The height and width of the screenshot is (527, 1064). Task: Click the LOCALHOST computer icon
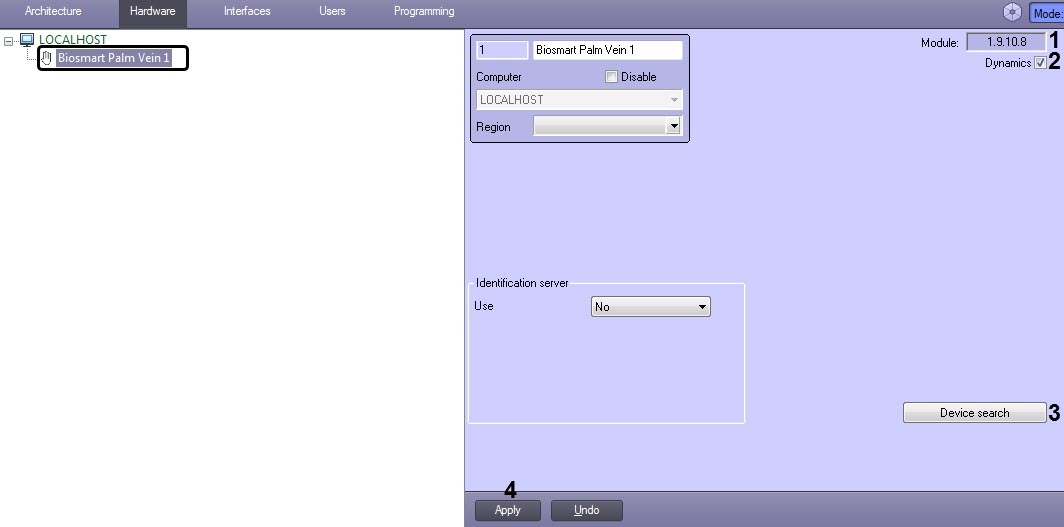[x=27, y=40]
